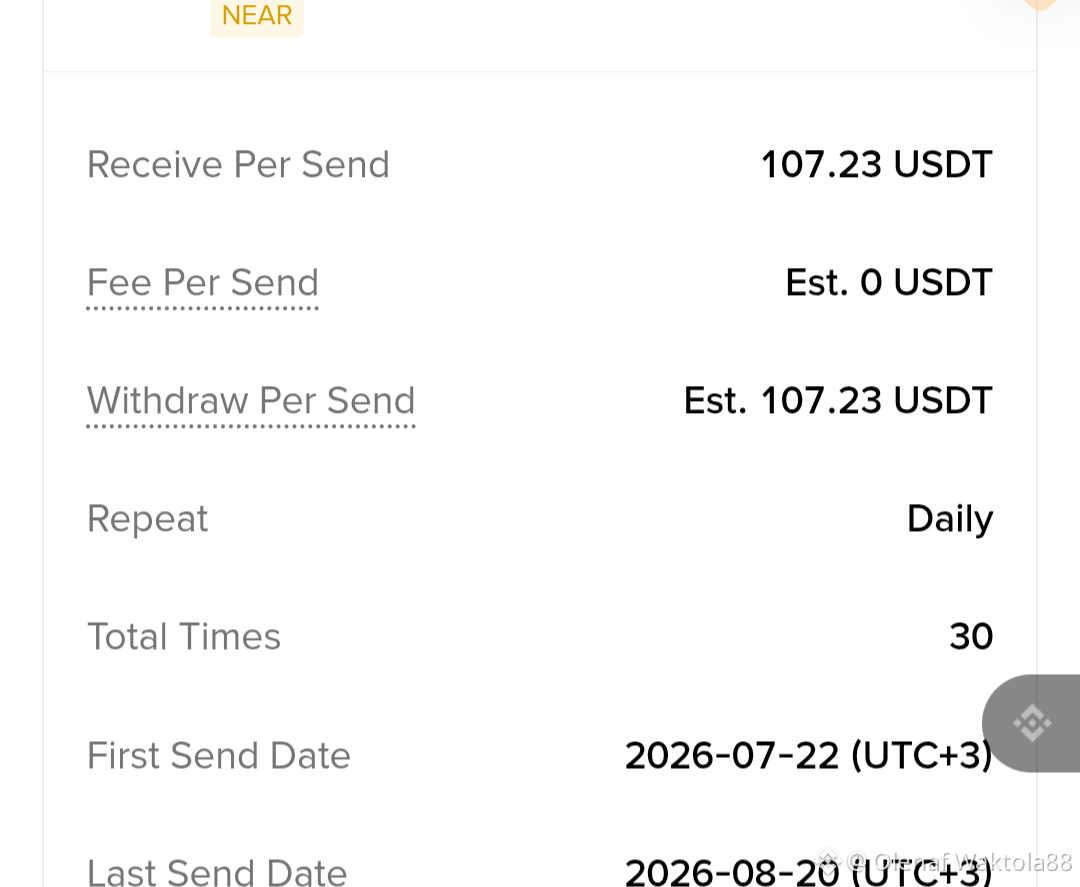Click the total times value 30
The image size is (1080, 887).
pyautogui.click(x=971, y=636)
